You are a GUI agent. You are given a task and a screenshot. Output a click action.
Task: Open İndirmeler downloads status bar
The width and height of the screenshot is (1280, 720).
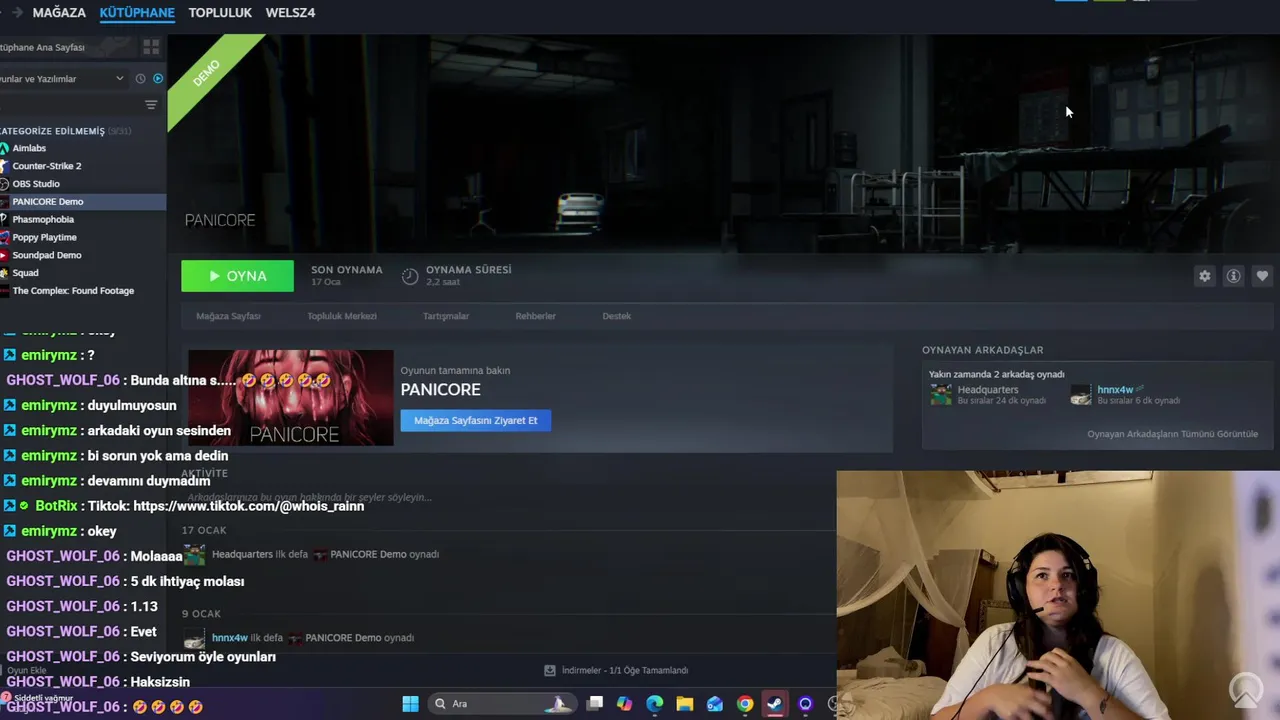[x=616, y=670]
